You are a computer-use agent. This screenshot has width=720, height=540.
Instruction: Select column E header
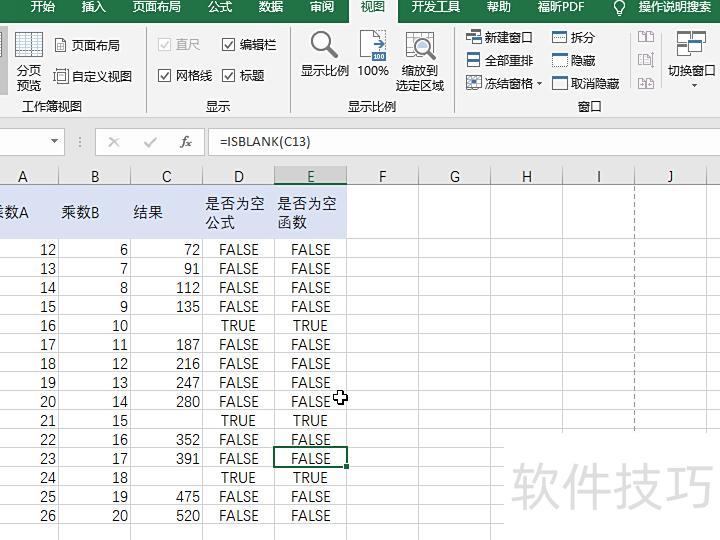point(311,176)
